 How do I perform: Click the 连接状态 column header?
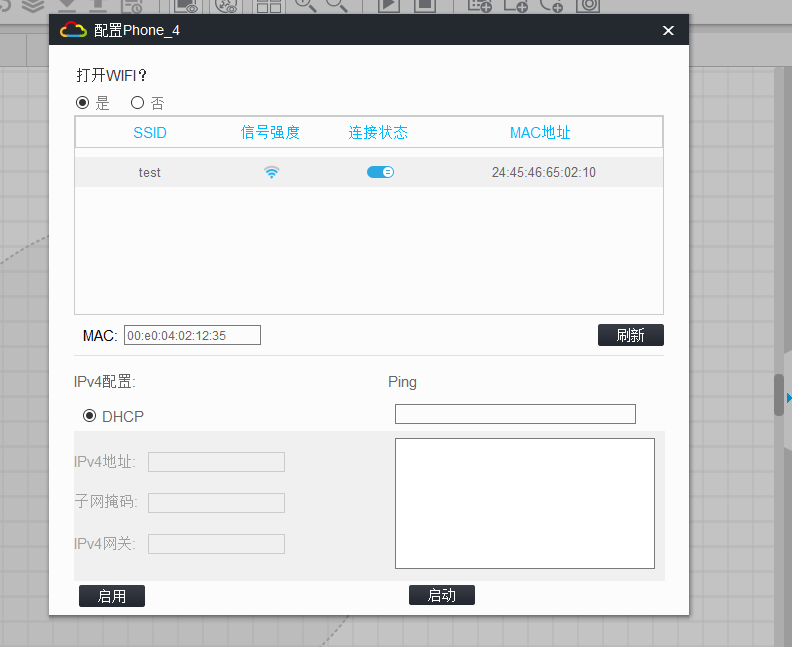(x=378, y=132)
